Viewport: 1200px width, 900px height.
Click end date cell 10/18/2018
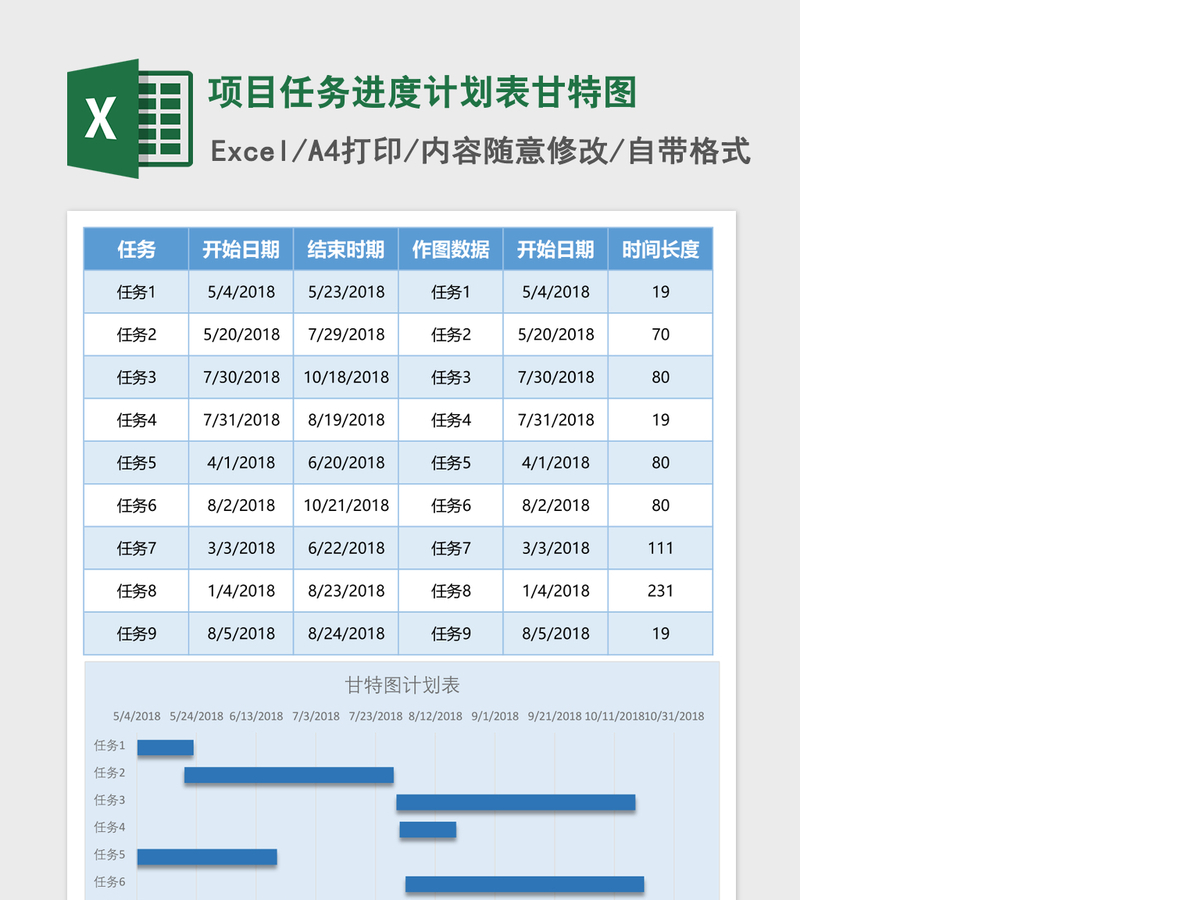tap(346, 377)
